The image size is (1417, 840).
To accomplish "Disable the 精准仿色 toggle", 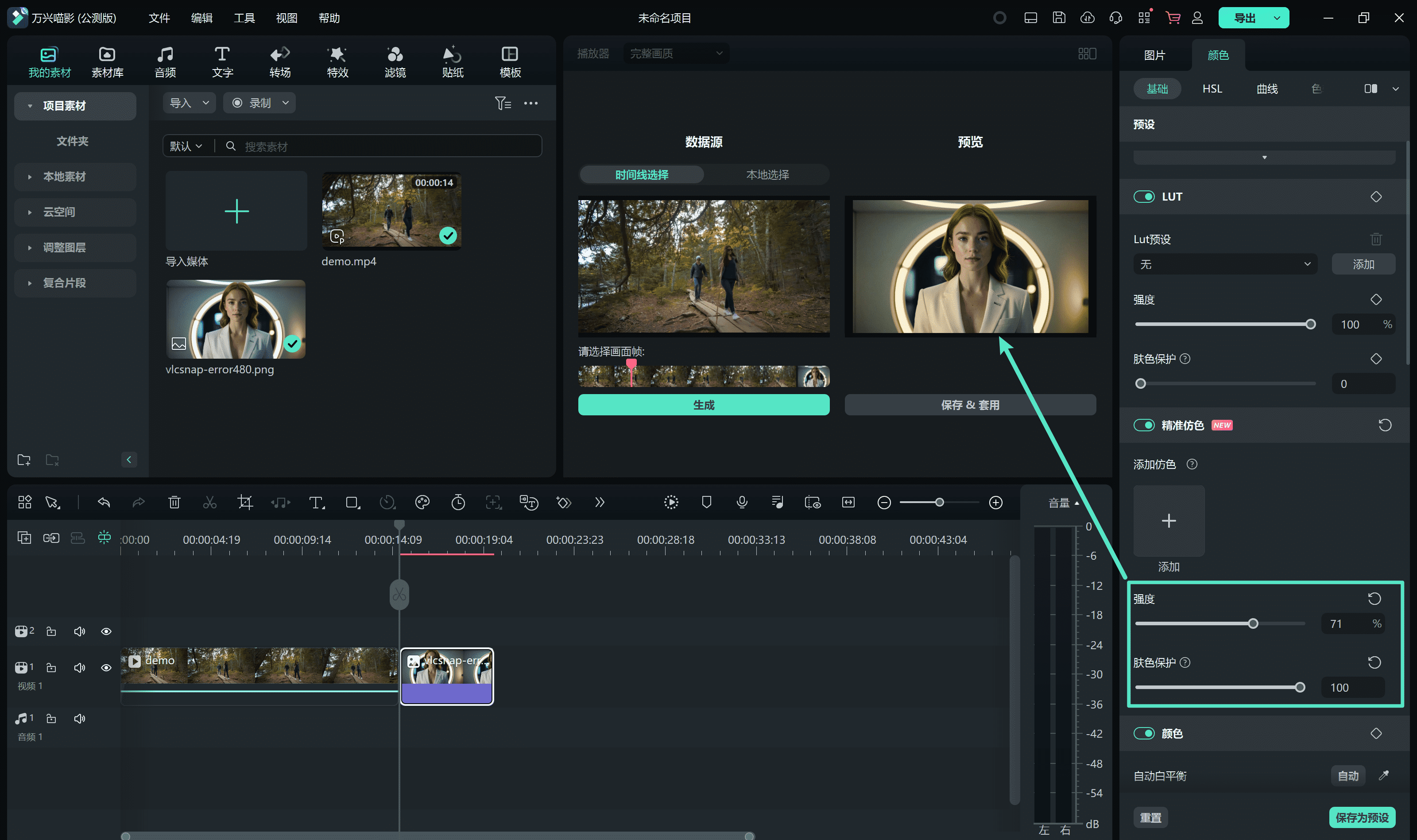I will 1144,425.
